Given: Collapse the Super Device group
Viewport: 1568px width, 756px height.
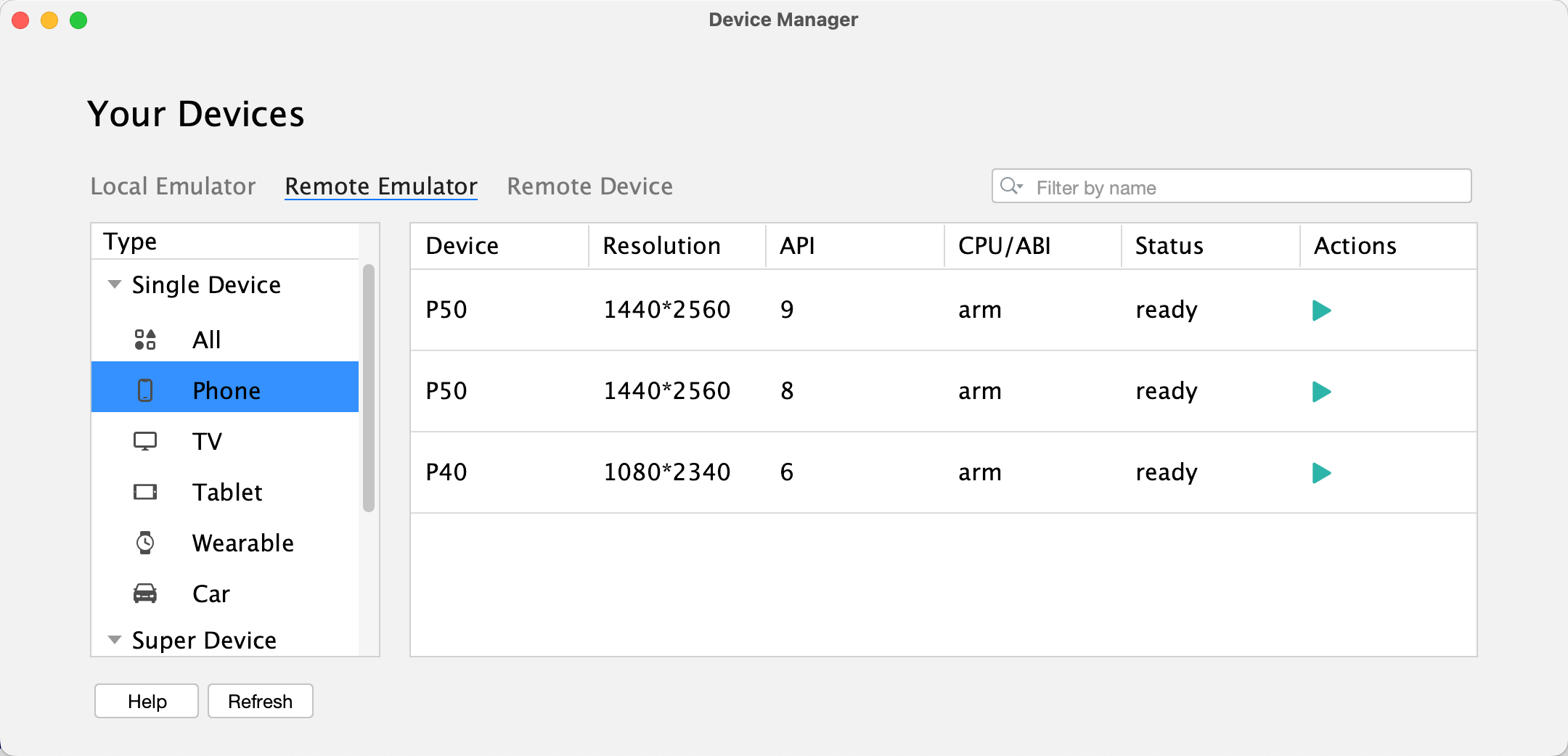Looking at the screenshot, I should (x=114, y=640).
